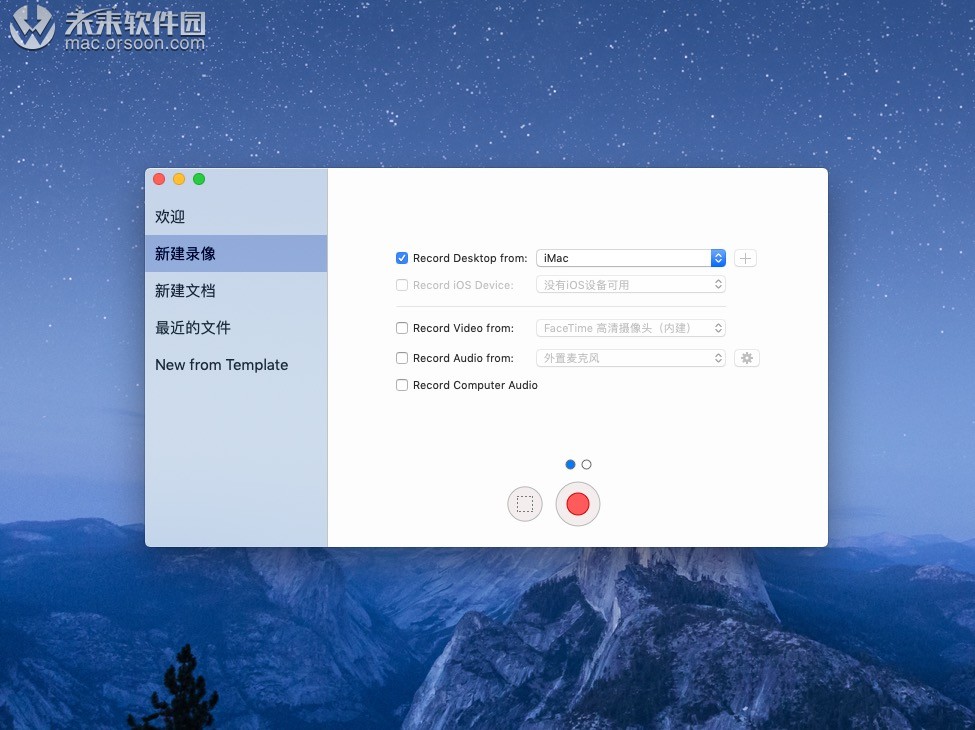Open the 外置麦克风 microphone dropdown
Image resolution: width=975 pixels, height=730 pixels.
(x=630, y=358)
